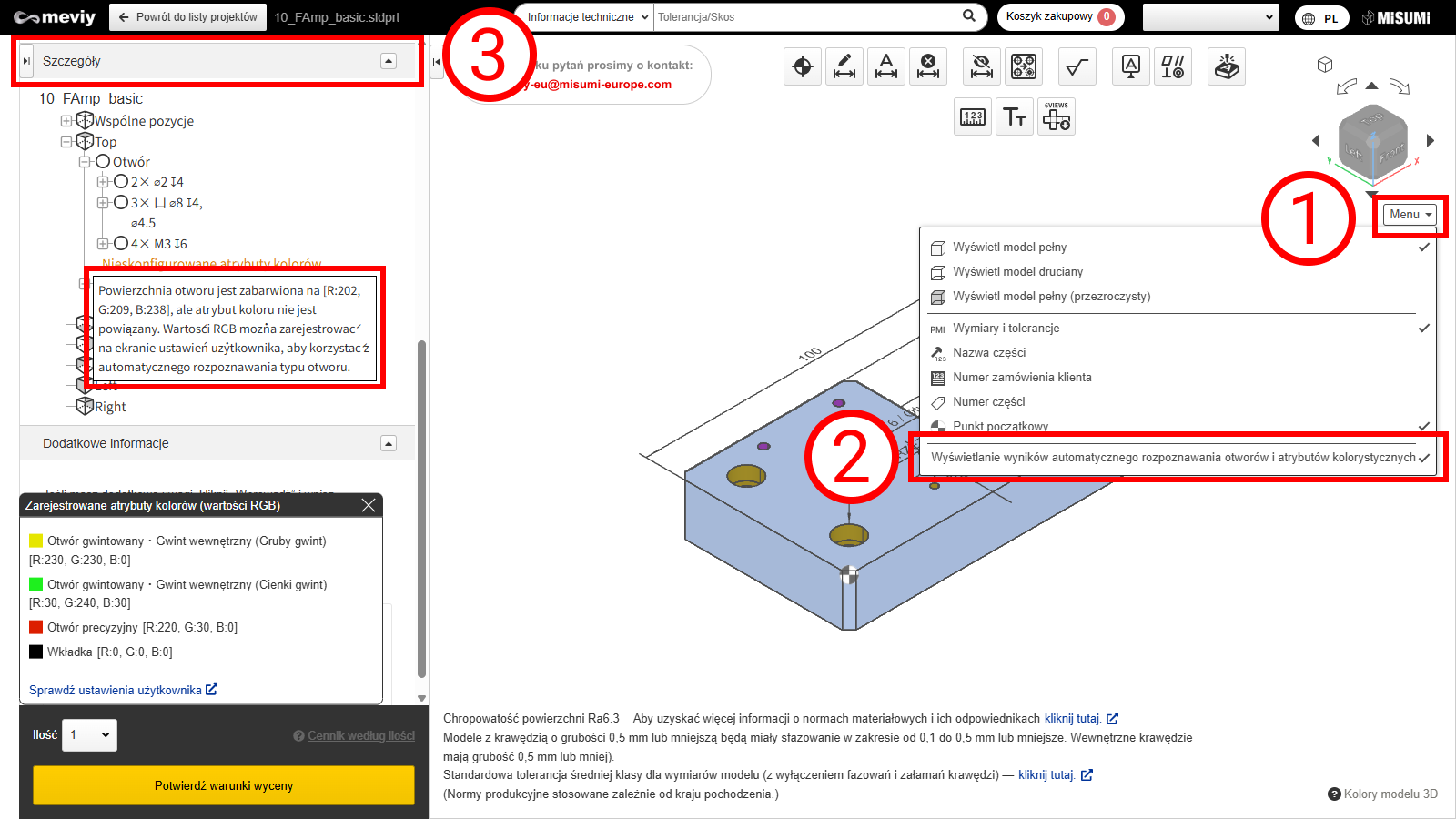Click the delete dimension tool icon

pos(928,66)
